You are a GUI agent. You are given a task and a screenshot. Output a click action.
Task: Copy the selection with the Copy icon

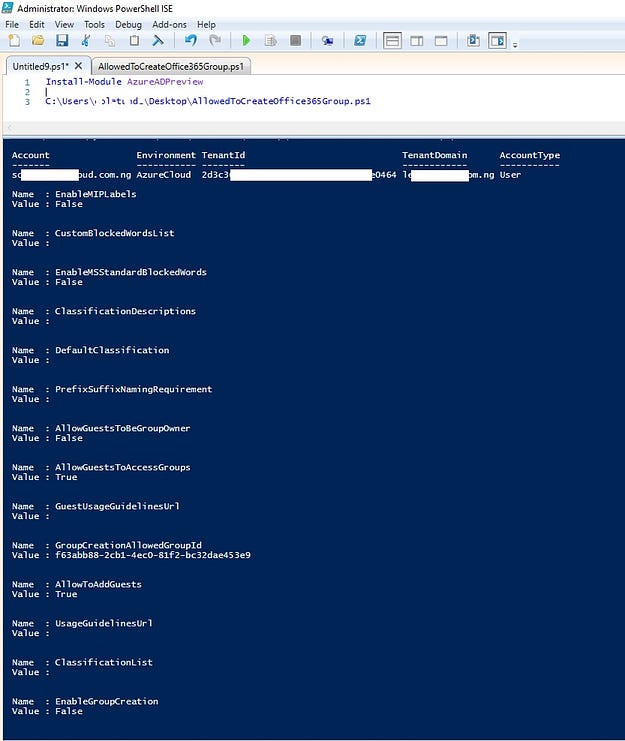tap(110, 41)
